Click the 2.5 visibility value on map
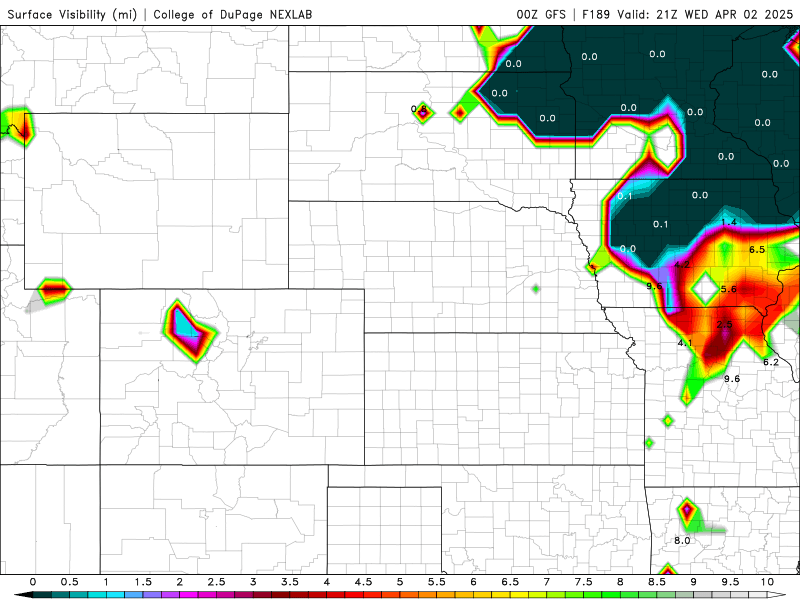 click(x=724, y=324)
